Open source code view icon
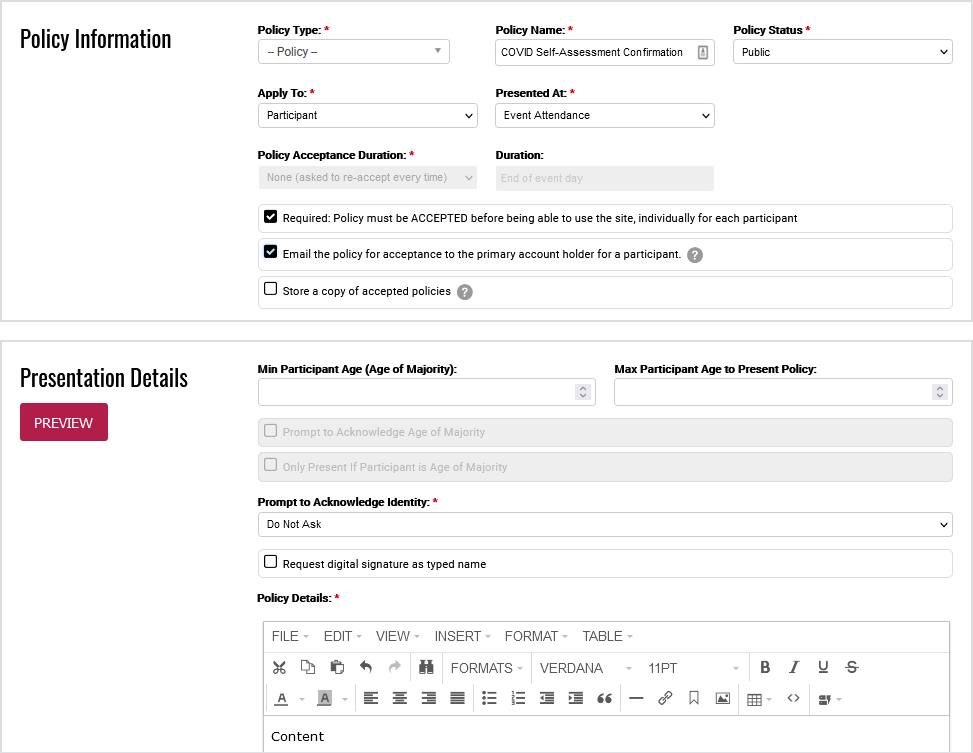Screen dimensions: 973x753 coord(793,699)
